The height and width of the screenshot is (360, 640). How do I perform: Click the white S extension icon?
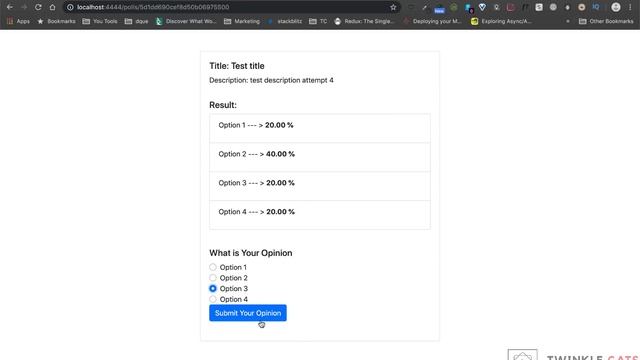pyautogui.click(x=539, y=7)
